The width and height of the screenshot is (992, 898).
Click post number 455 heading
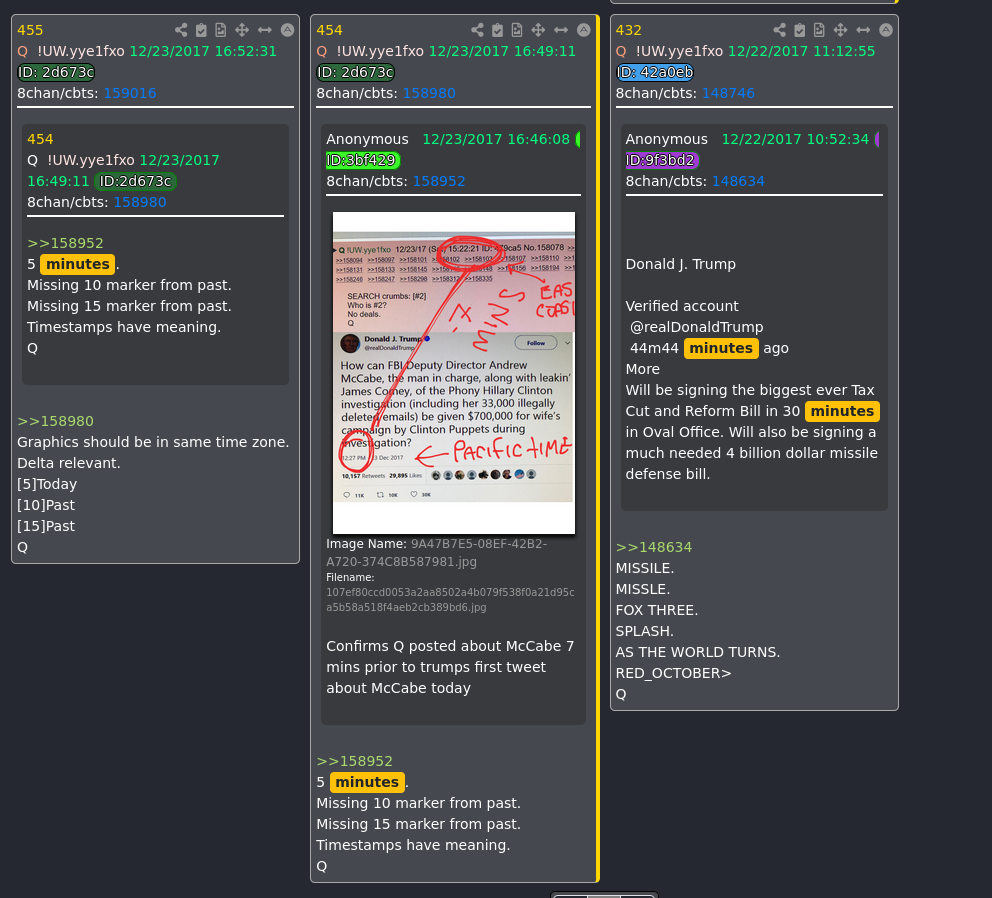click(x=30, y=30)
